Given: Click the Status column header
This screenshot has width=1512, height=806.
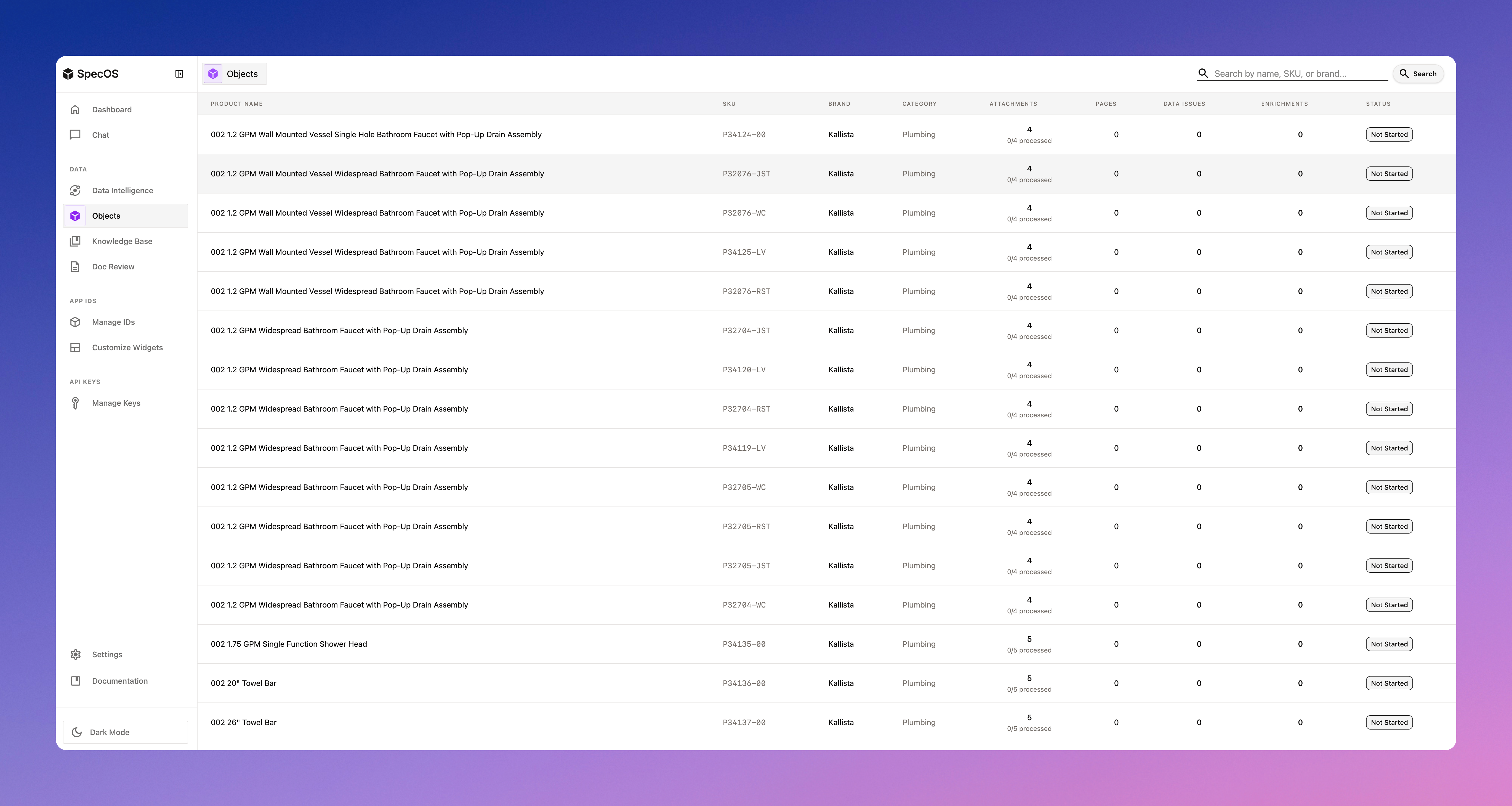Looking at the screenshot, I should [x=1378, y=104].
